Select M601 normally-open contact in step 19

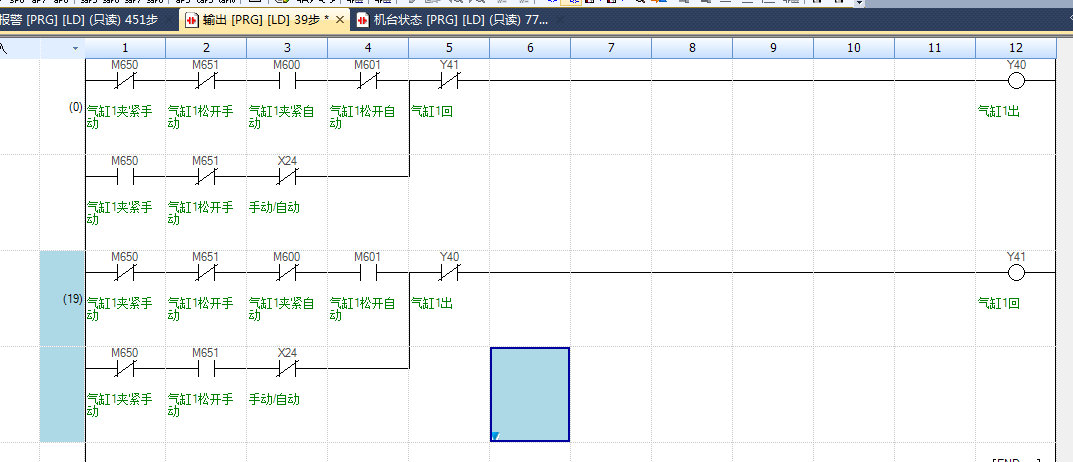pyautogui.click(x=368, y=272)
